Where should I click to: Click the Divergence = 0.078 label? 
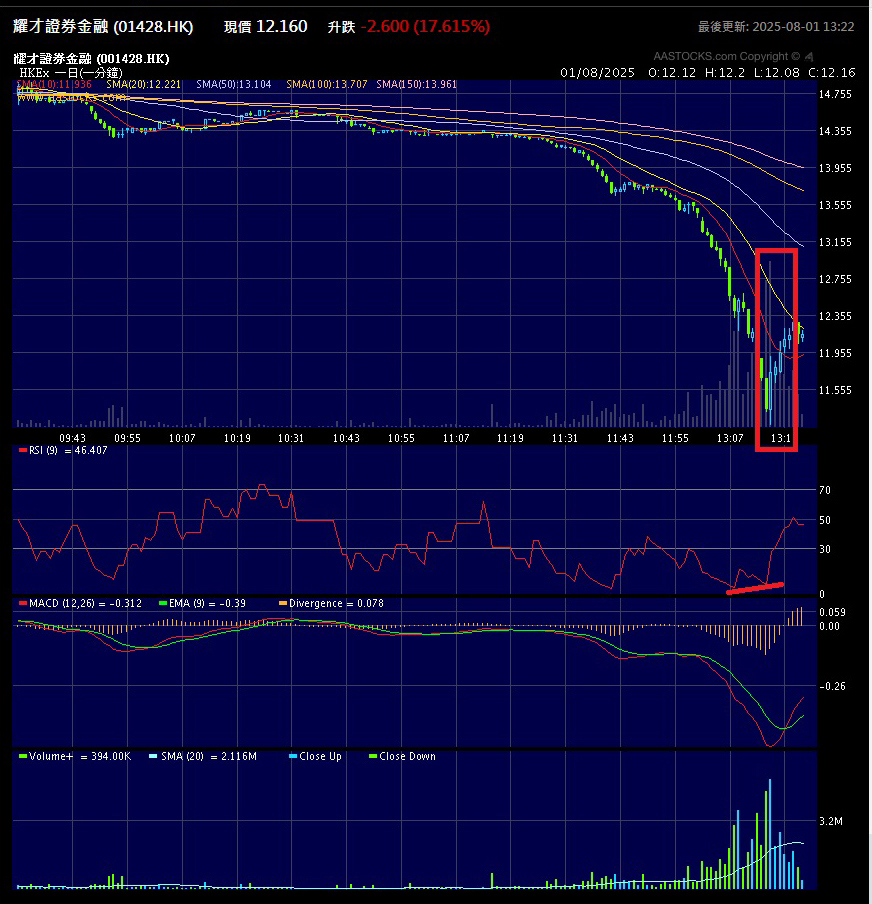click(x=336, y=604)
